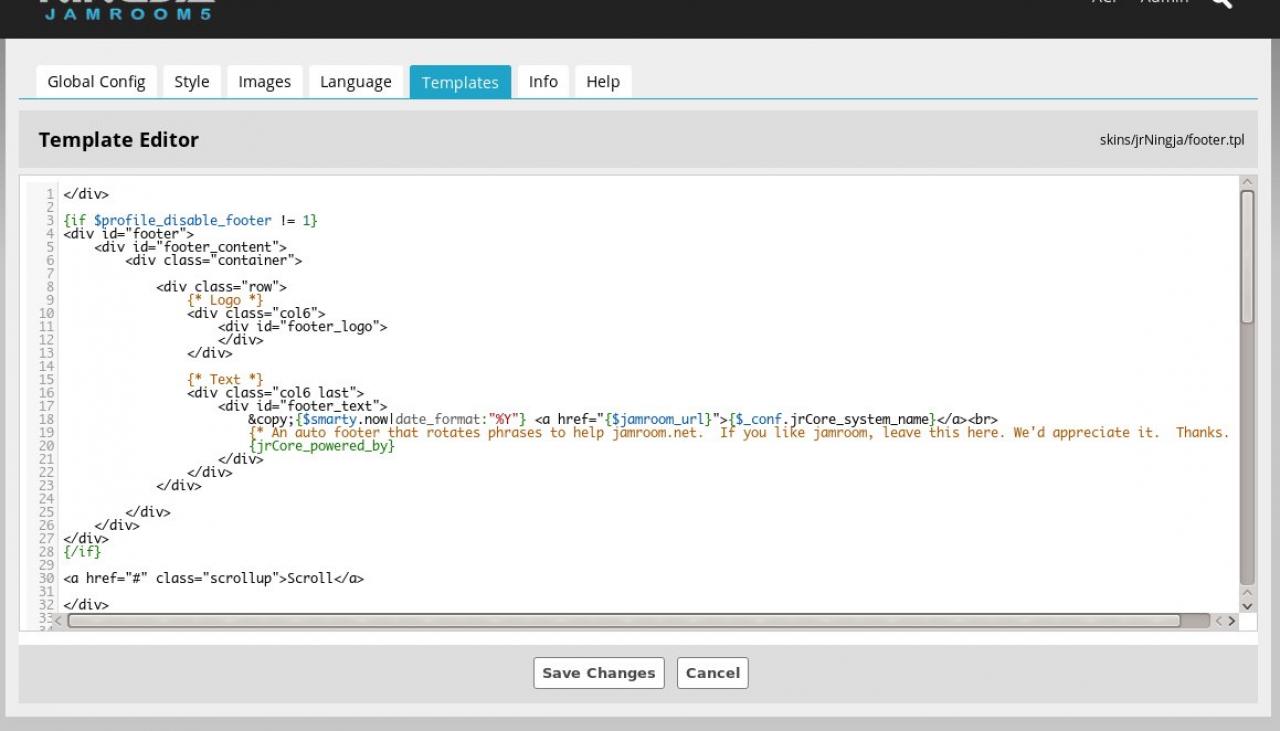
Task: Go to the Language tab
Action: [x=356, y=82]
